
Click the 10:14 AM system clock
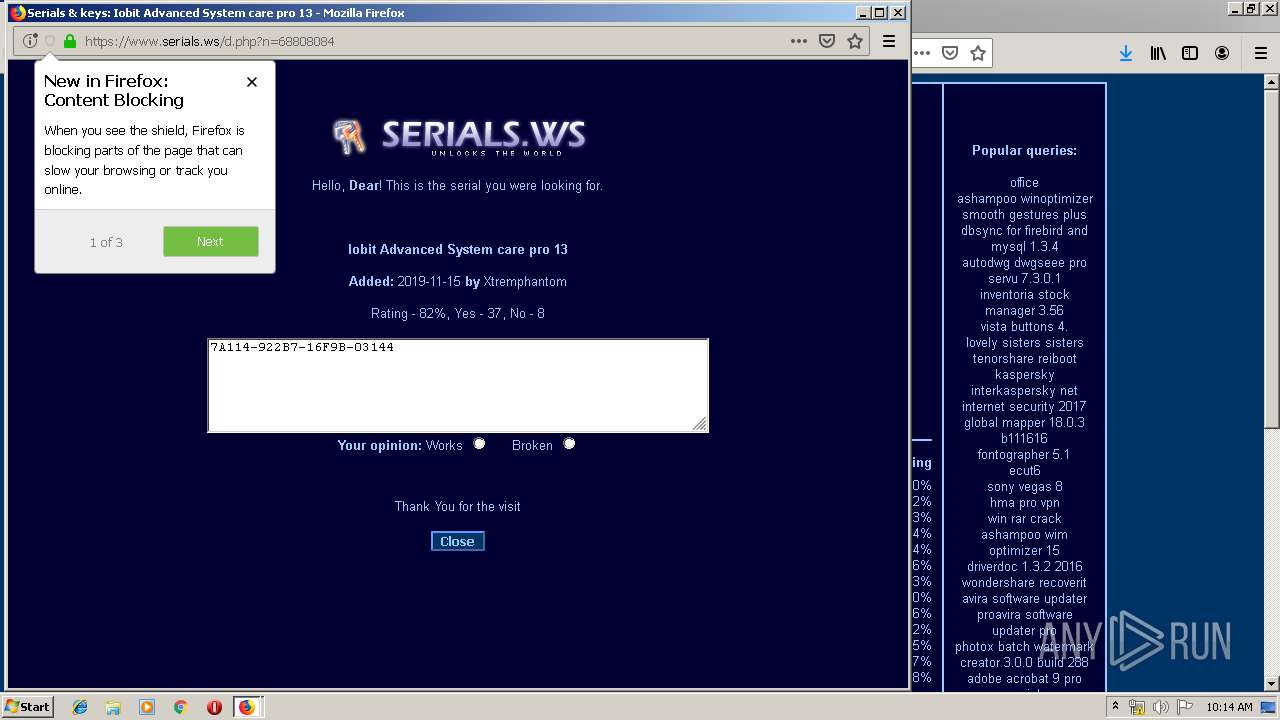(1229, 707)
